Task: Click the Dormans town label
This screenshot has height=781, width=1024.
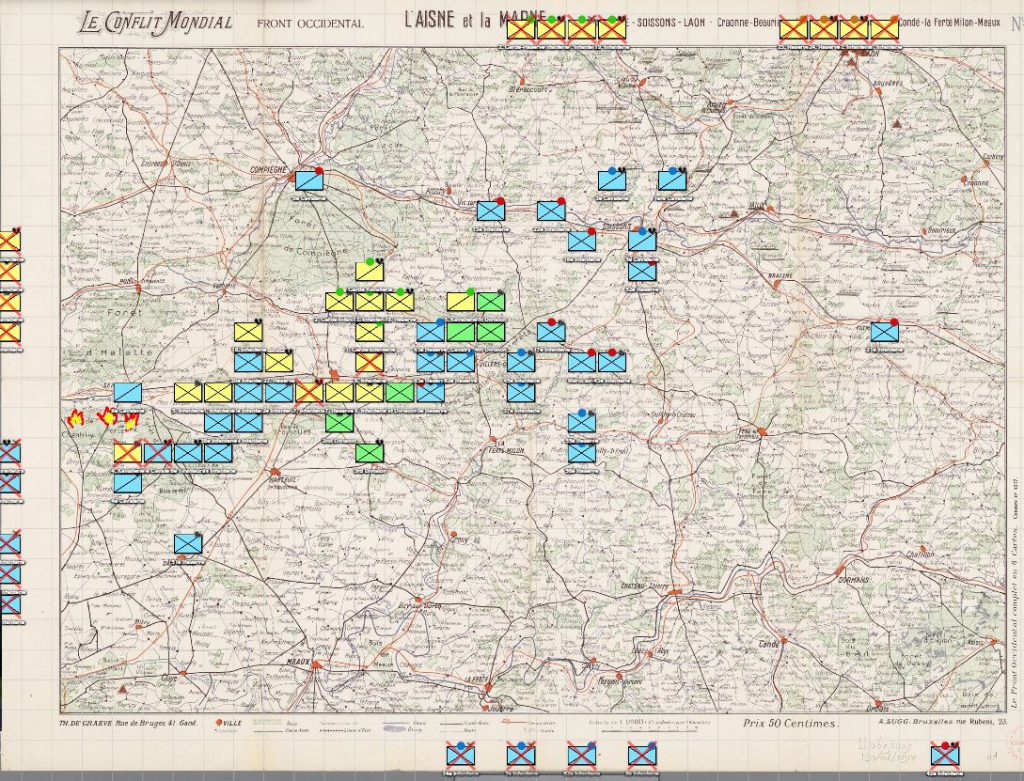Action: 851,580
